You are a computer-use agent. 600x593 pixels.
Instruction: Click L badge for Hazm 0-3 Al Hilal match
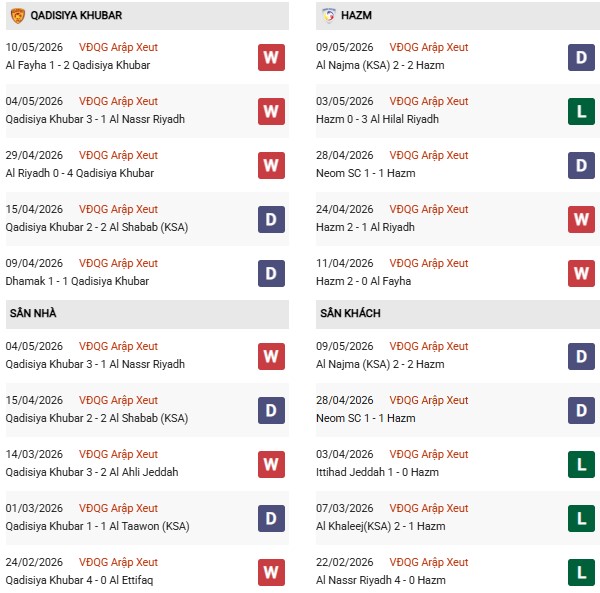coord(581,112)
